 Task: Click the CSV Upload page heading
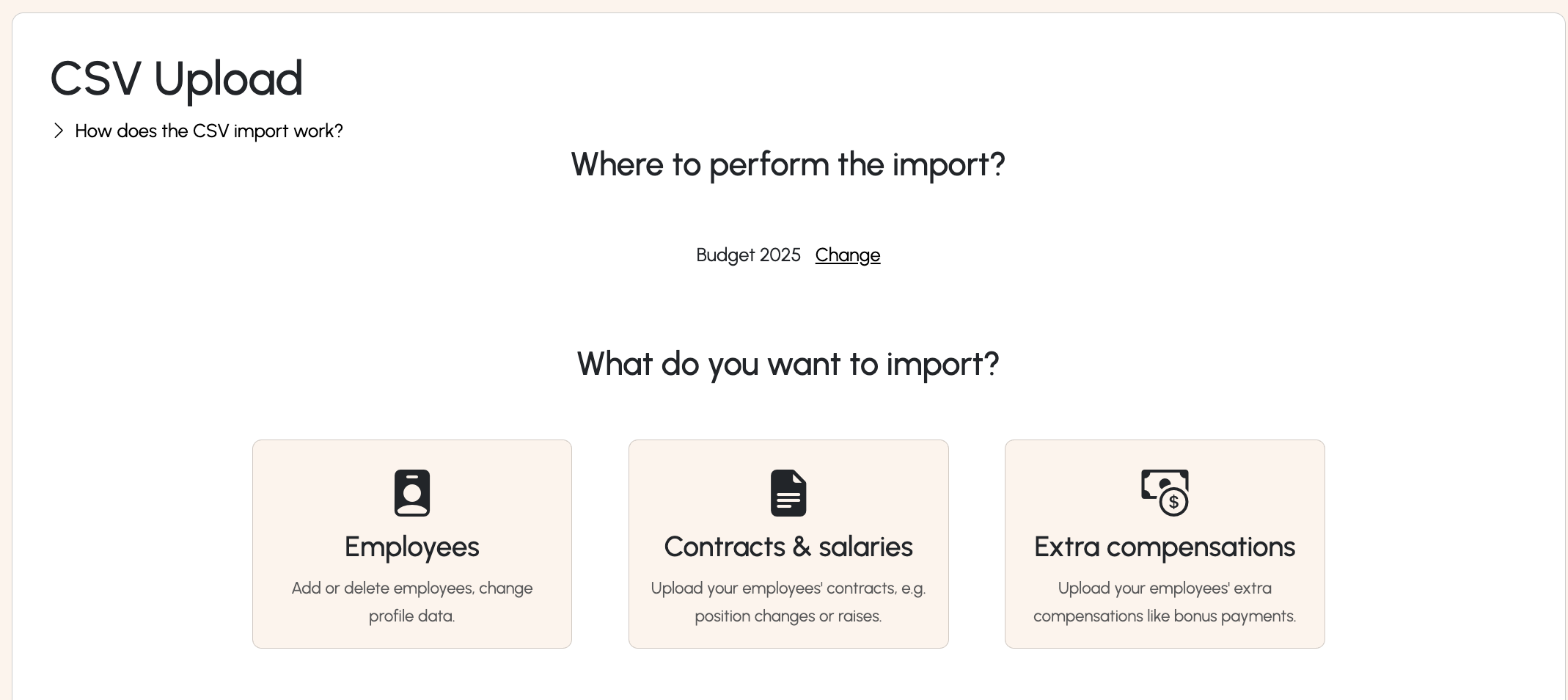point(176,79)
